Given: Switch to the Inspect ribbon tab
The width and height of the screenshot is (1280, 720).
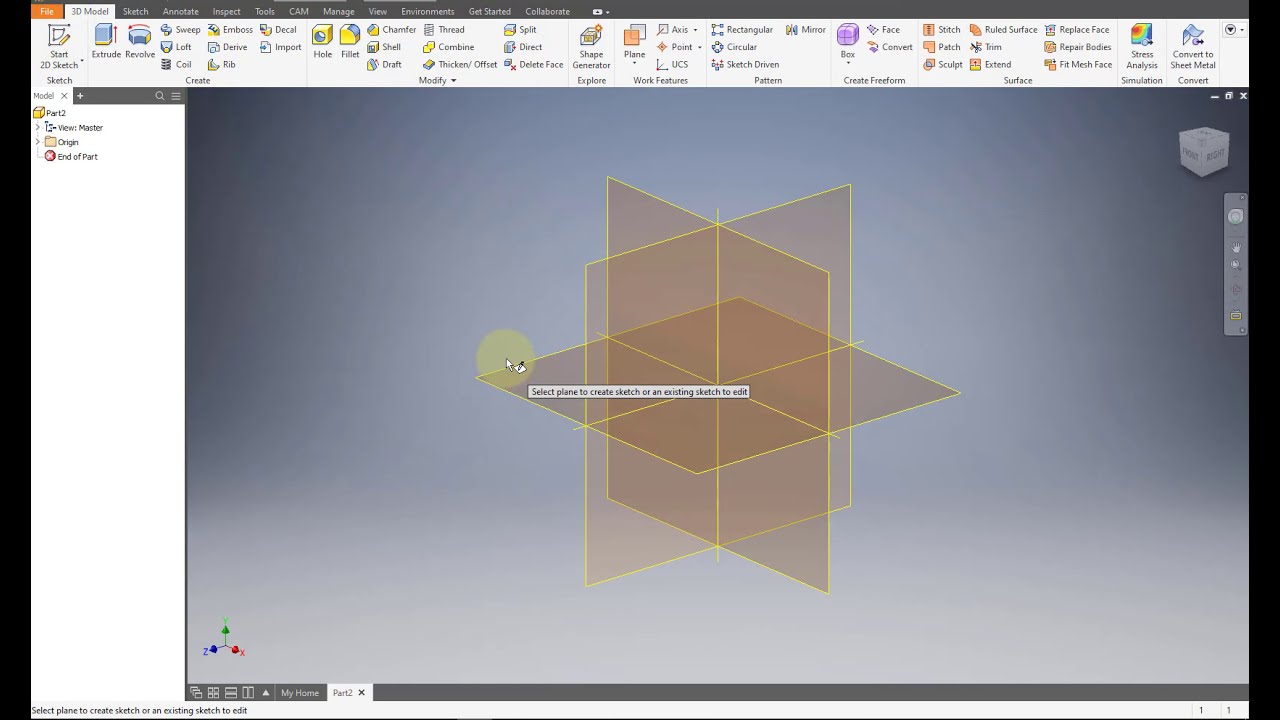Looking at the screenshot, I should [x=226, y=11].
